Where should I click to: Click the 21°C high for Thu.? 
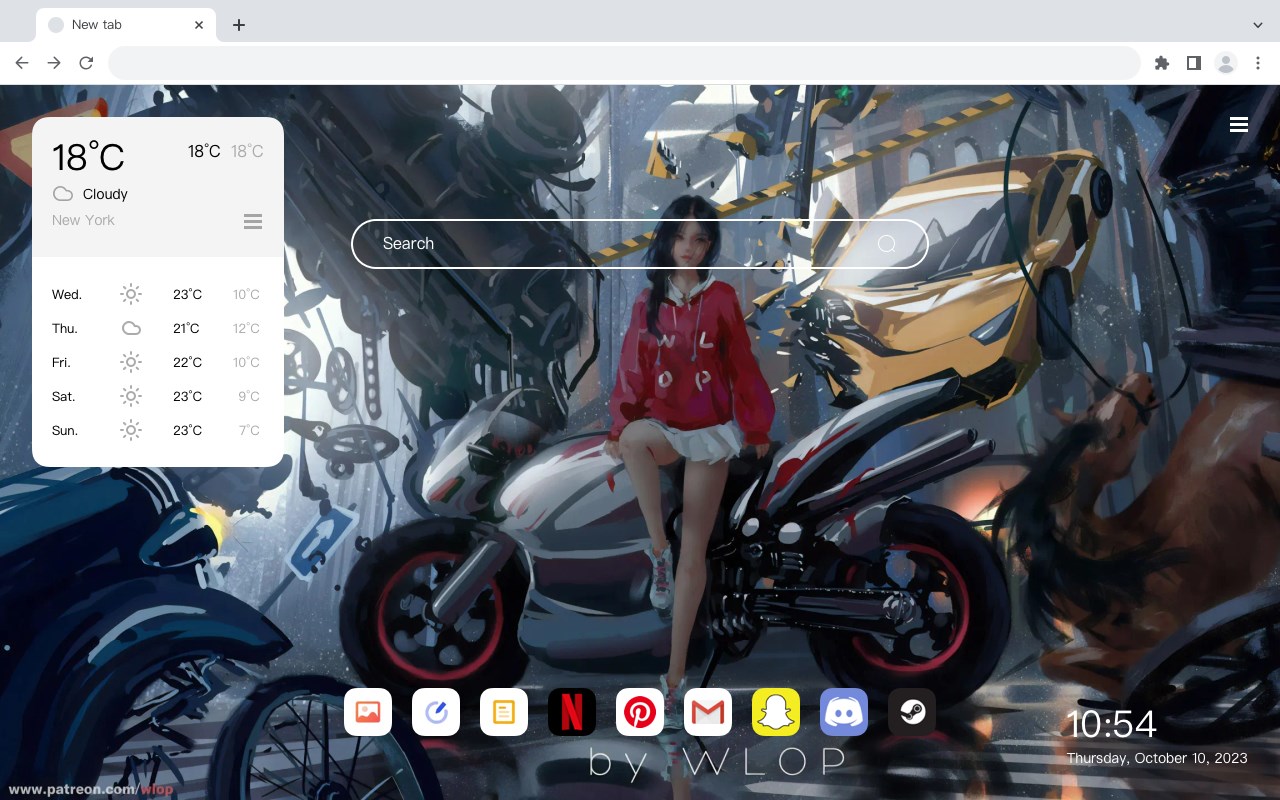pyautogui.click(x=187, y=328)
